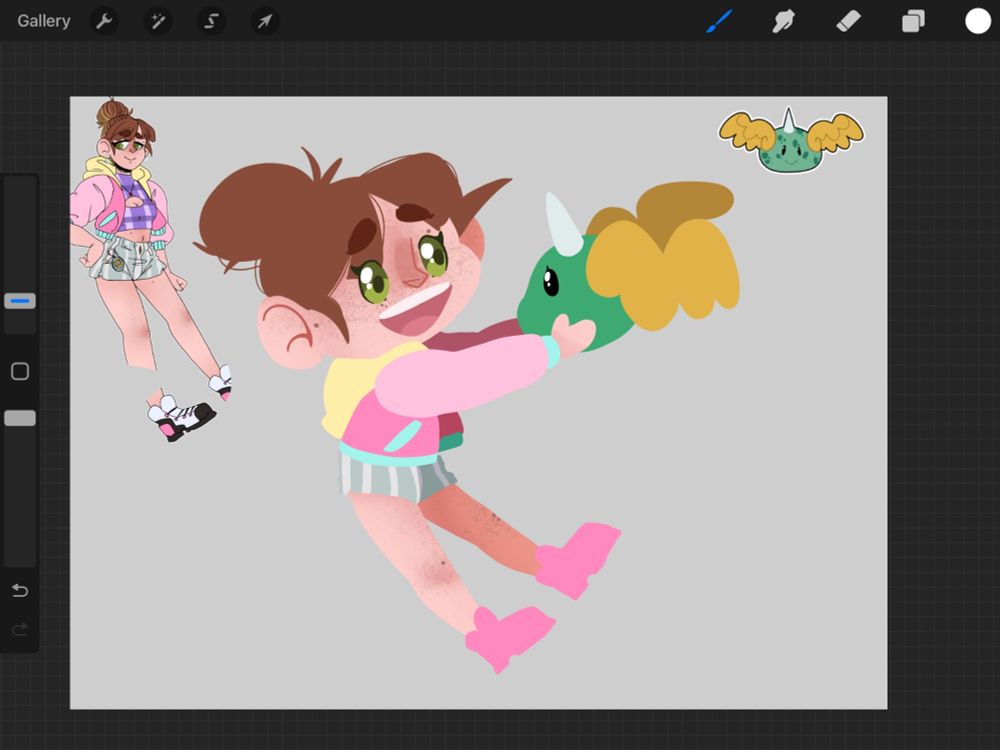Screen dimensions: 1000x750
Task: Undo the last stroke
Action: point(20,591)
